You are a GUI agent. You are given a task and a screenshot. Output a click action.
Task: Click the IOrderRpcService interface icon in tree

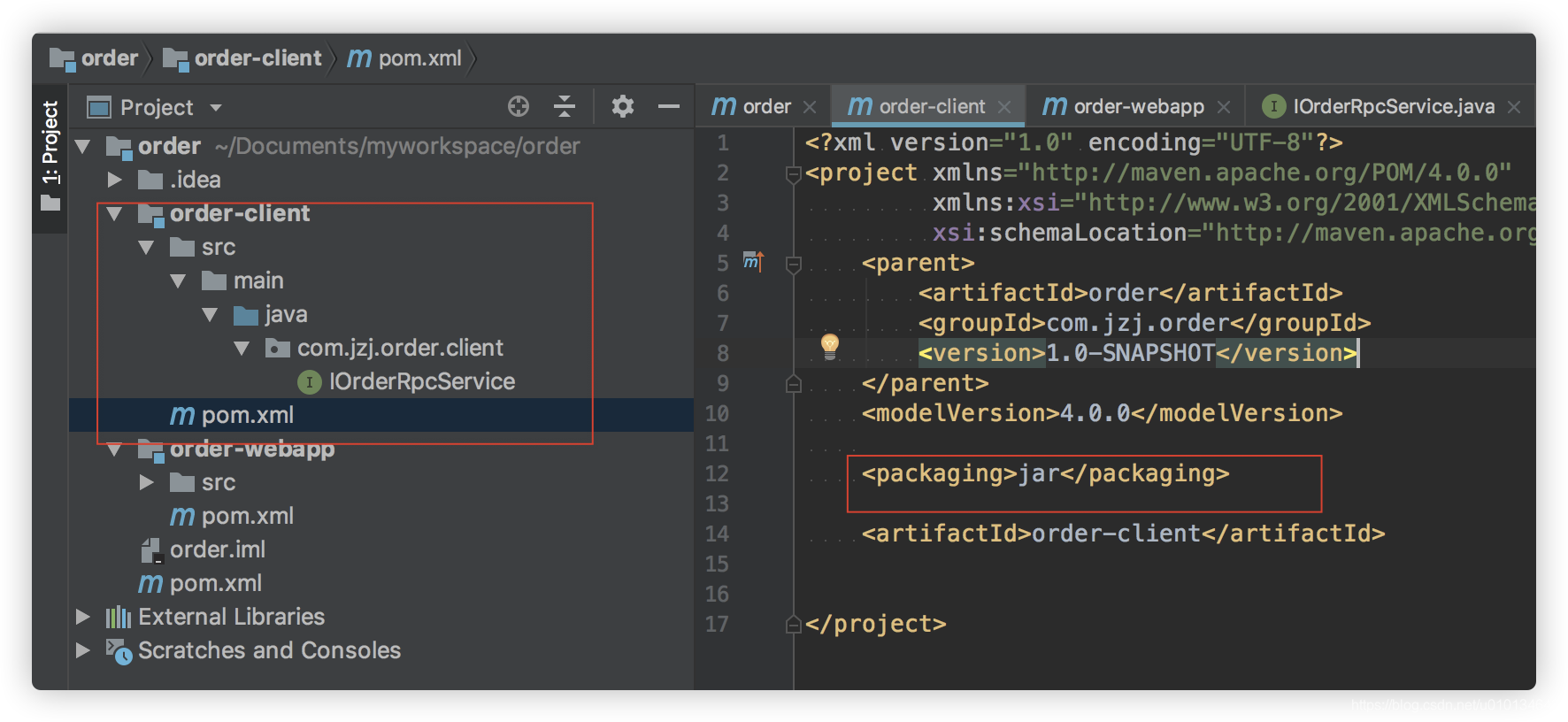click(309, 382)
